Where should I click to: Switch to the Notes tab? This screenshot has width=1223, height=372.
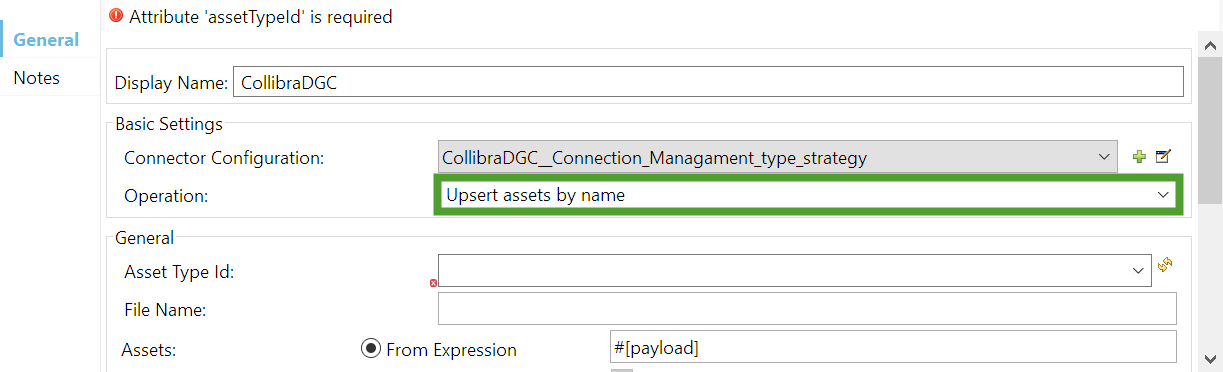37,78
